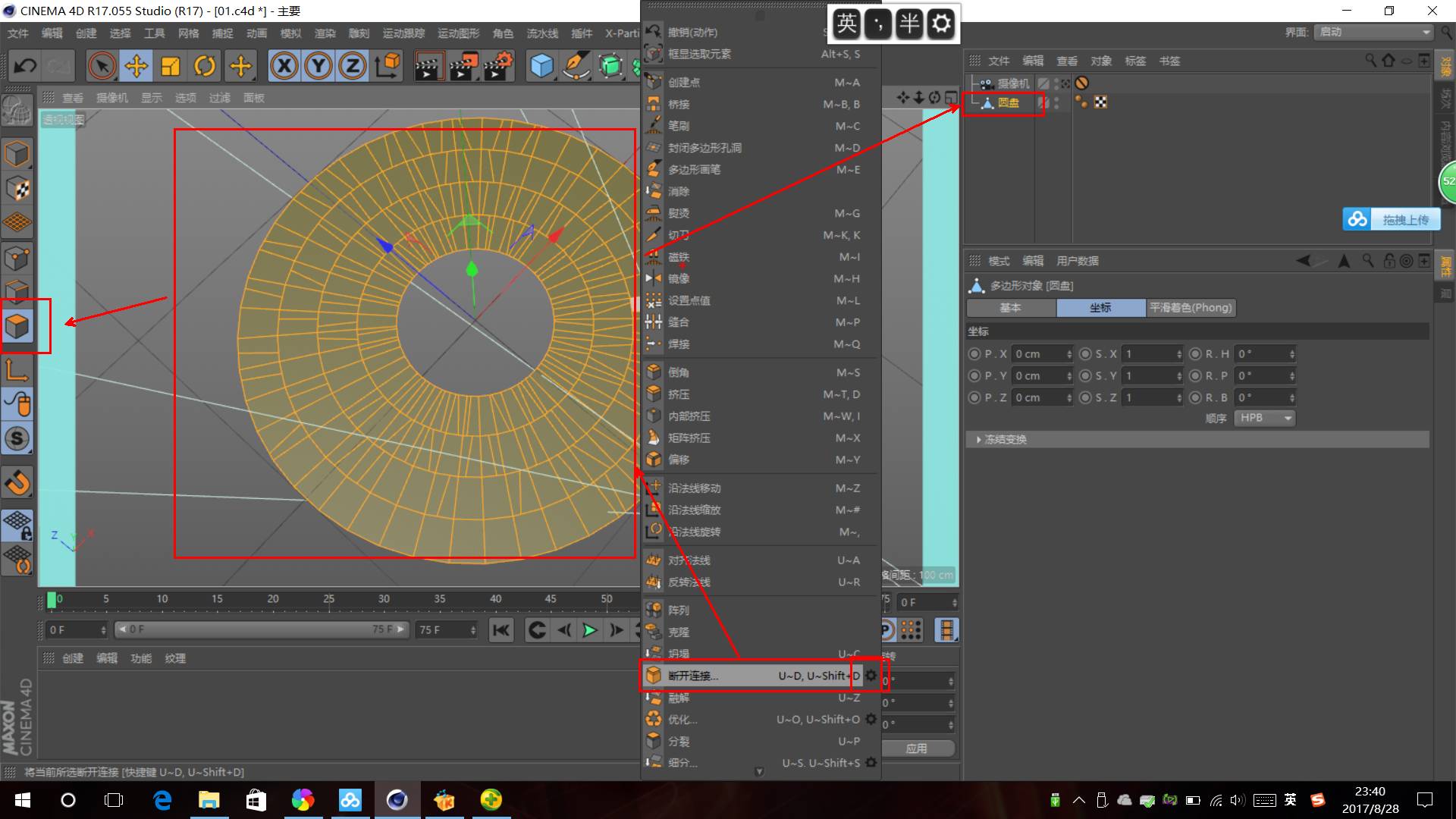Image resolution: width=1456 pixels, height=819 pixels.
Task: Open Windows Start menu
Action: tap(22, 800)
